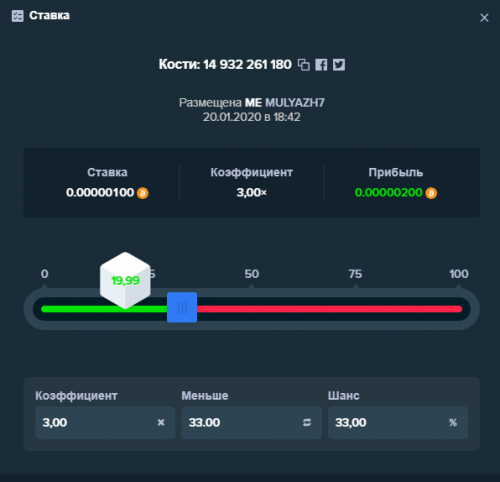Click the blue slider handle
This screenshot has height=482, width=500.
click(x=182, y=307)
